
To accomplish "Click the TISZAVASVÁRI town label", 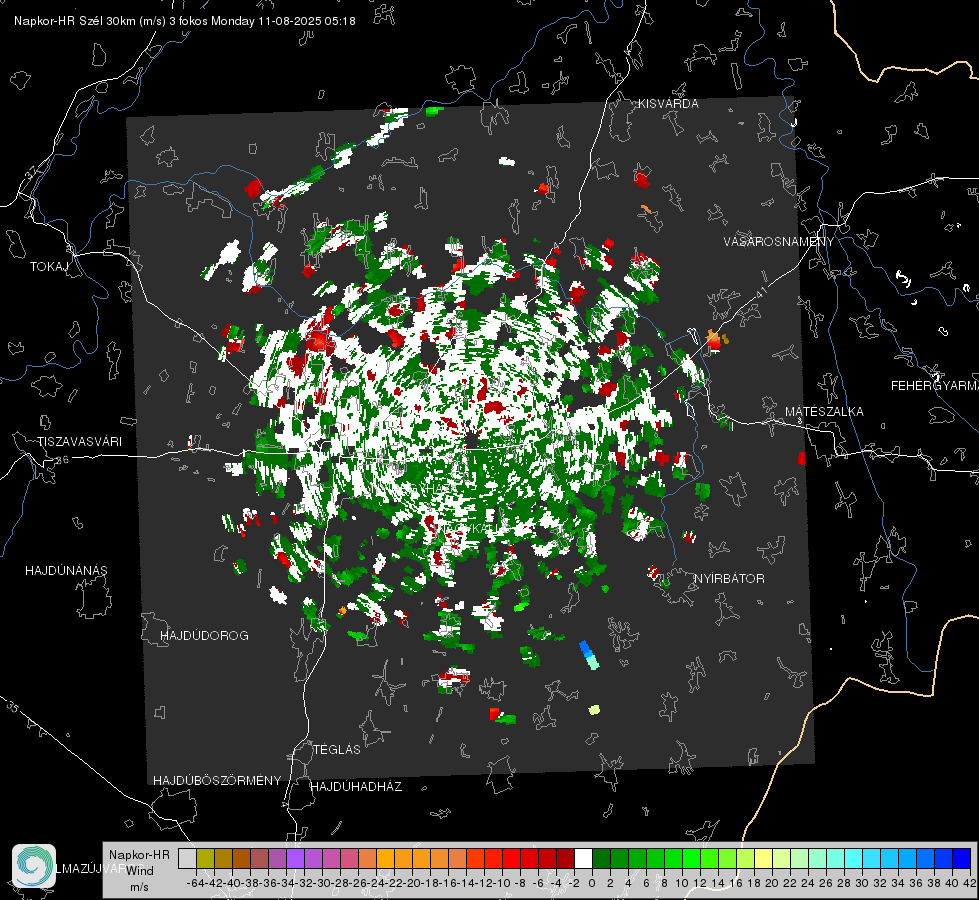I will pyautogui.click(x=79, y=442).
